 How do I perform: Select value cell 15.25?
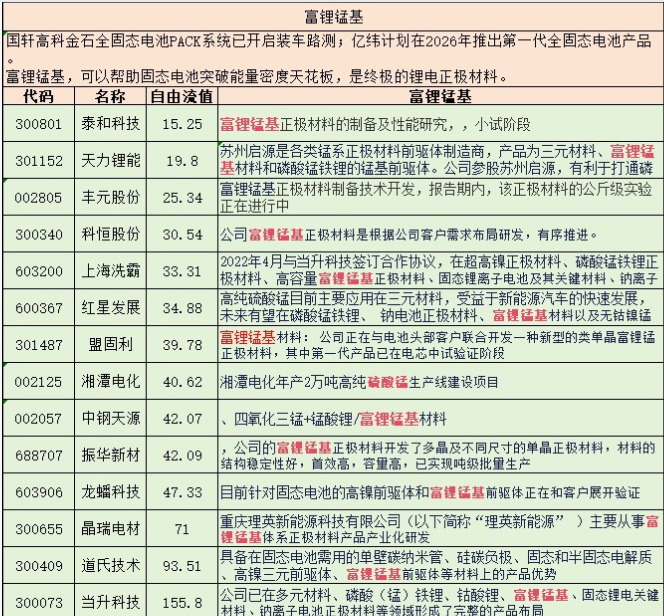182,124
